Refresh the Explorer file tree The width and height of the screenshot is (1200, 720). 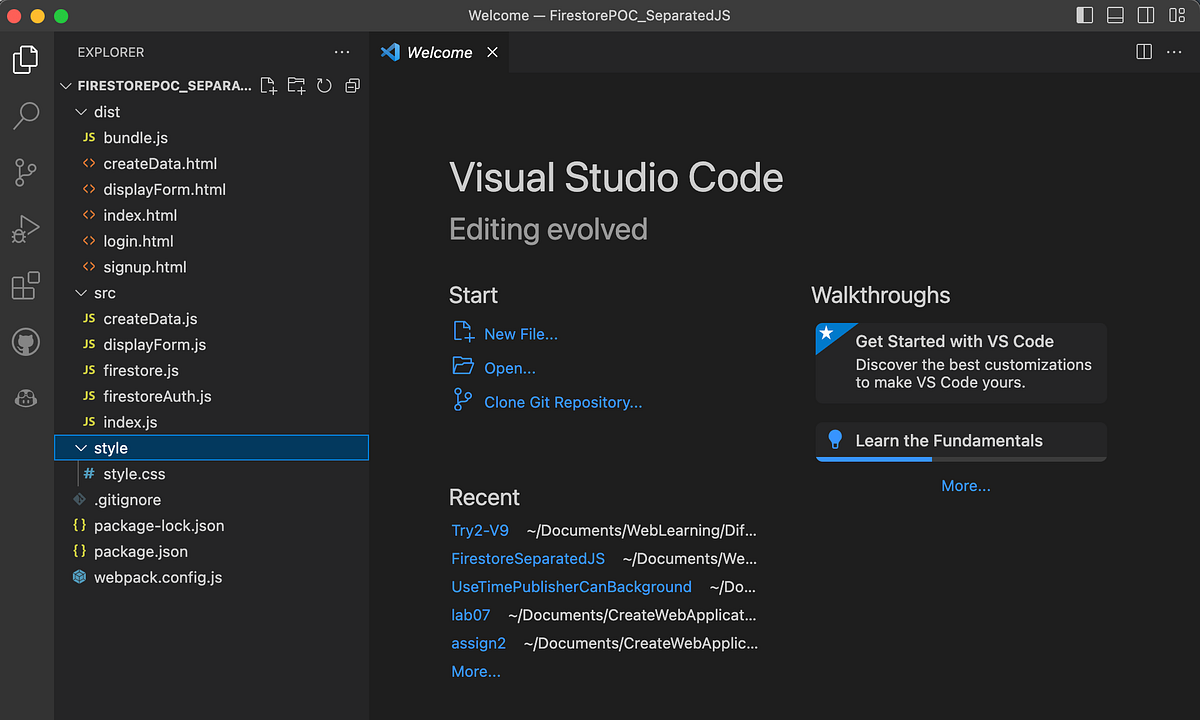[x=324, y=86]
